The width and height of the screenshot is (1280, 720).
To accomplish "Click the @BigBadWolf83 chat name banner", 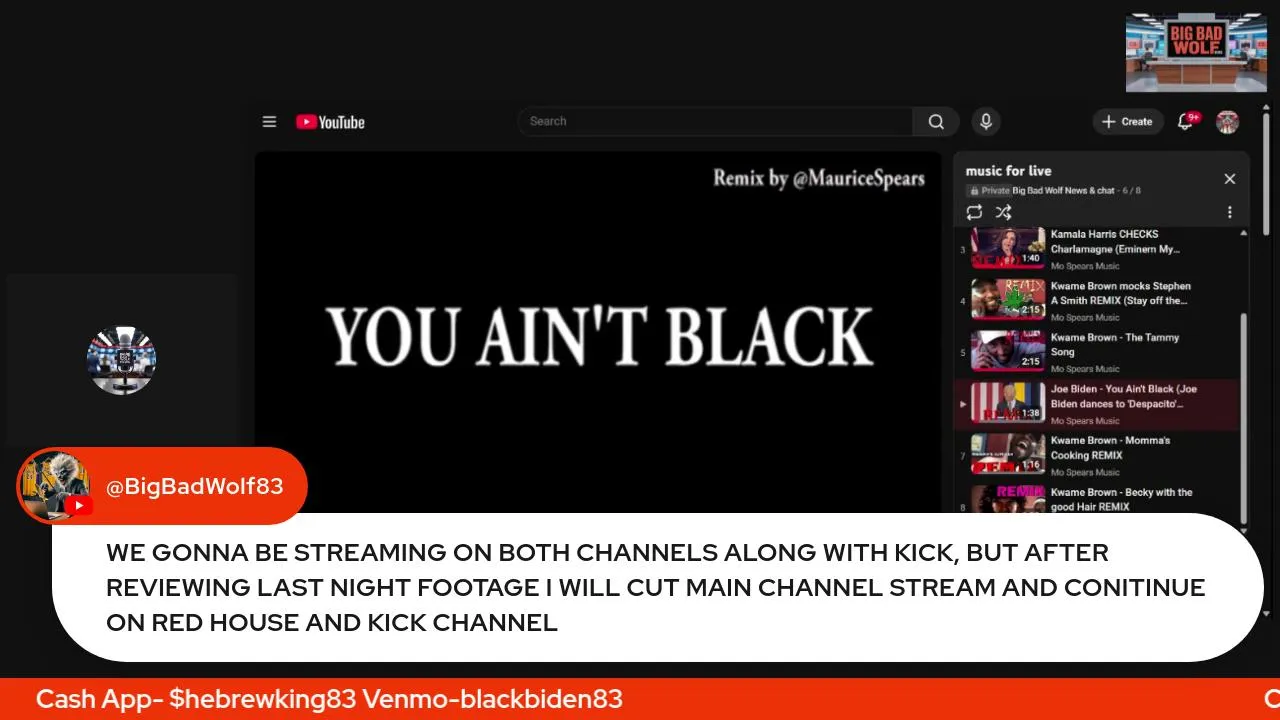I will 194,486.
